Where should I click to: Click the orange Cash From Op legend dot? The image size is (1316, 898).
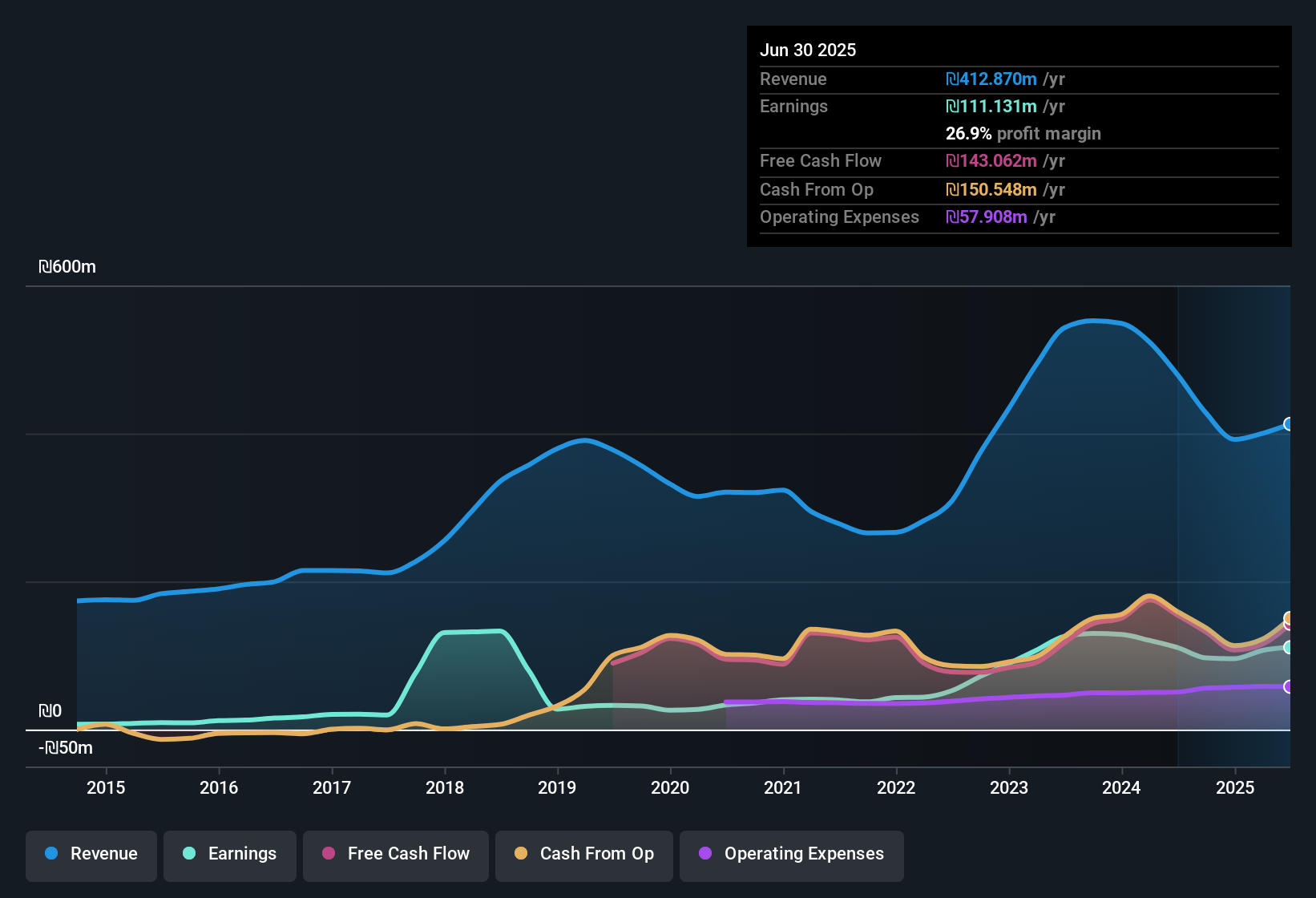(521, 853)
